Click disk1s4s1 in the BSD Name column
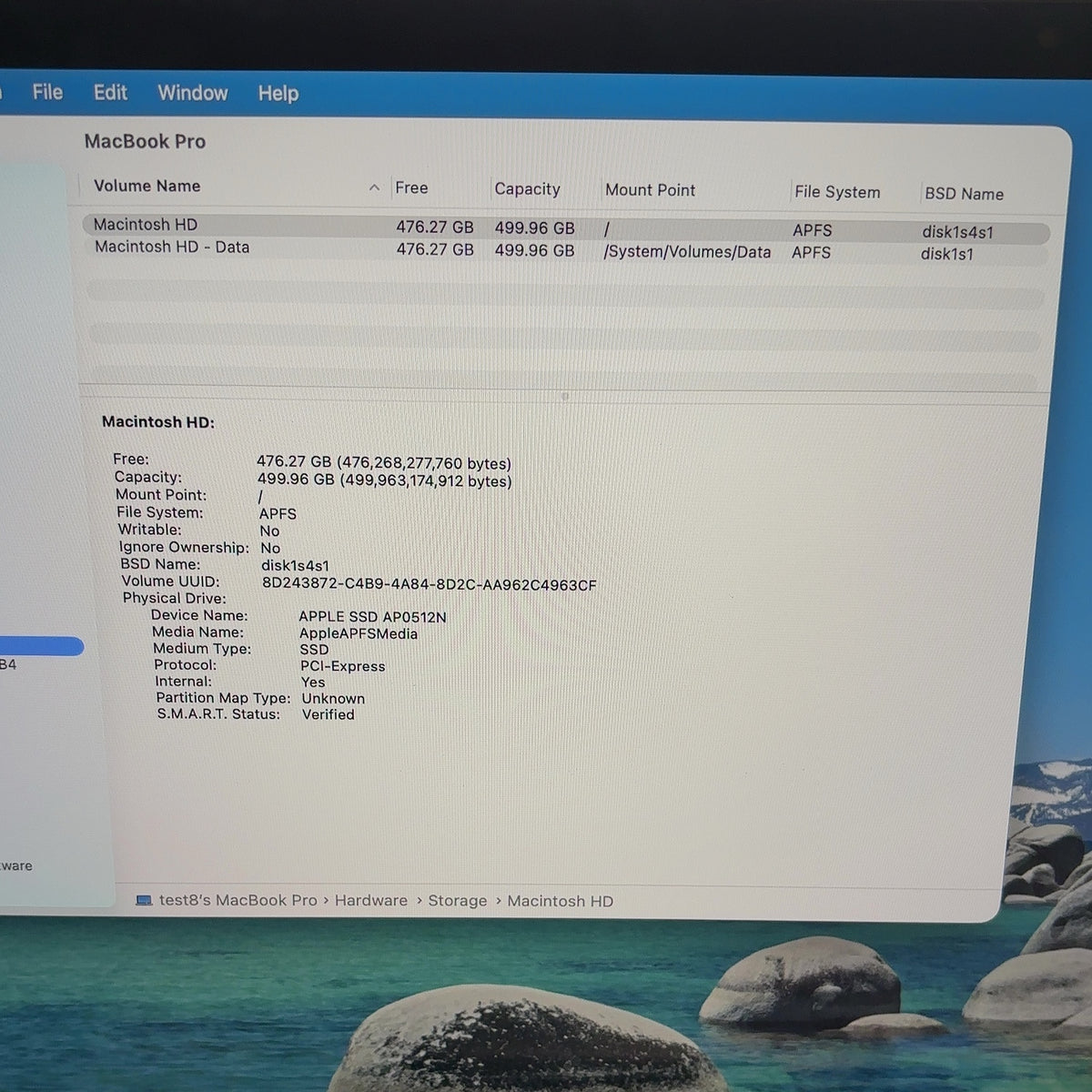Viewport: 1092px width, 1092px height. (957, 232)
